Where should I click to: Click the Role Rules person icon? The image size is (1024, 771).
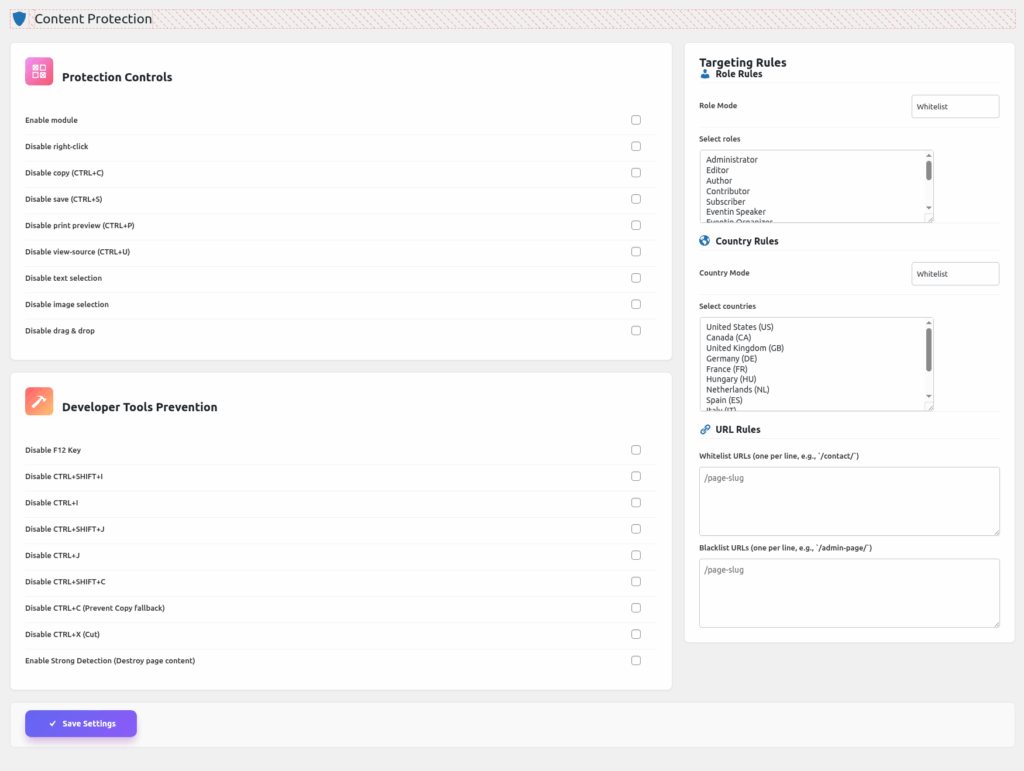705,74
